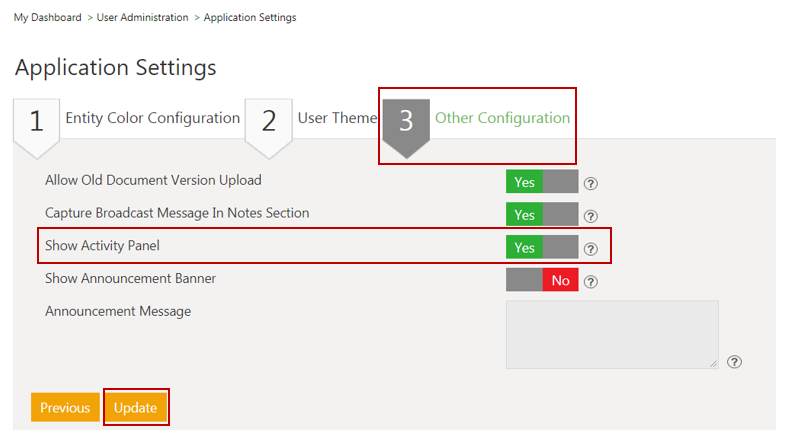
Task: Open the Entity Color Configuration tab
Action: [152, 118]
